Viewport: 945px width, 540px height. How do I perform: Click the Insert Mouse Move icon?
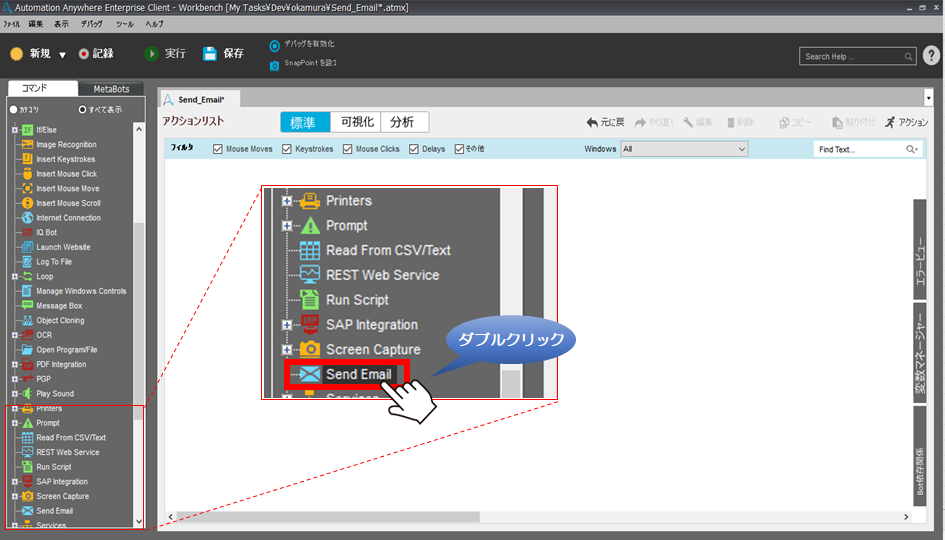[x=27, y=188]
